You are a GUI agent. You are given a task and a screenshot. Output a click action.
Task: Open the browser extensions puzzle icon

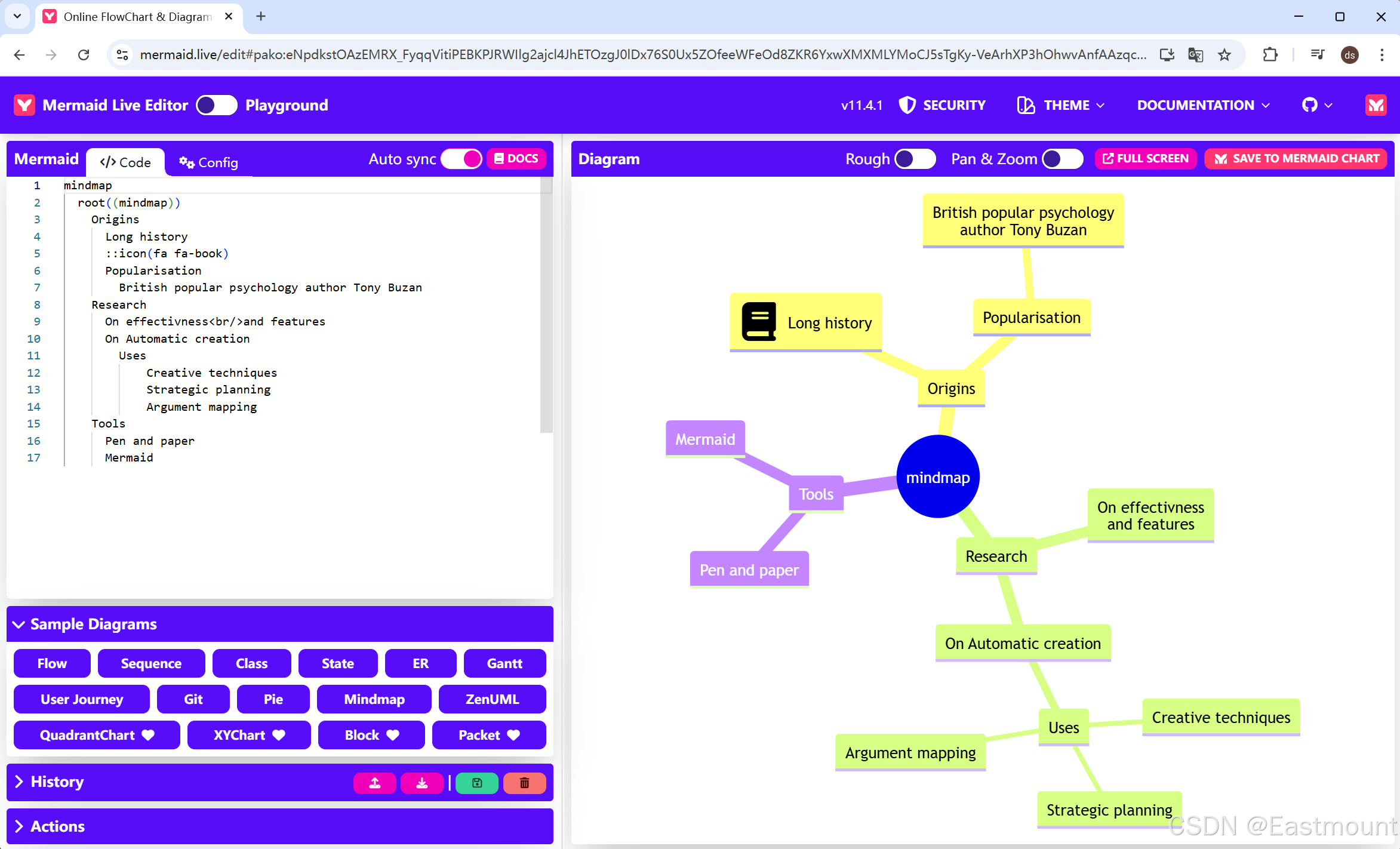[1270, 55]
